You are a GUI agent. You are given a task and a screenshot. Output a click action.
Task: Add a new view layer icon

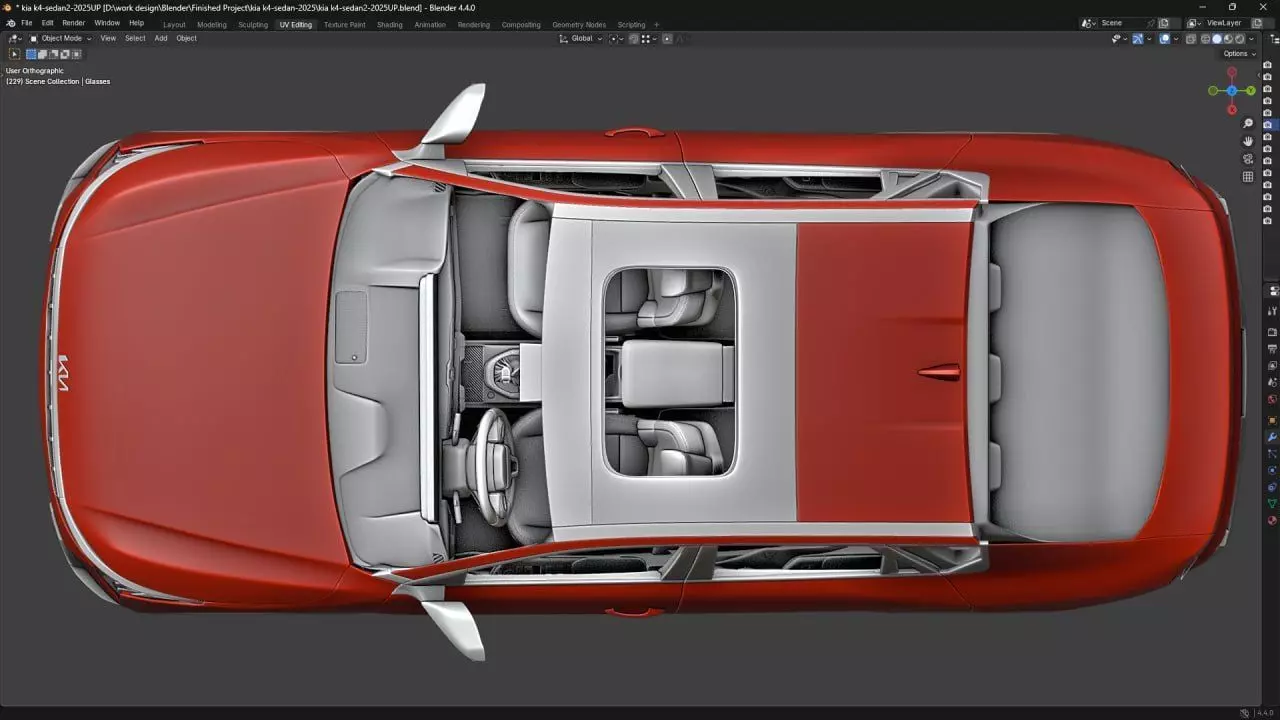pyautogui.click(x=1258, y=23)
